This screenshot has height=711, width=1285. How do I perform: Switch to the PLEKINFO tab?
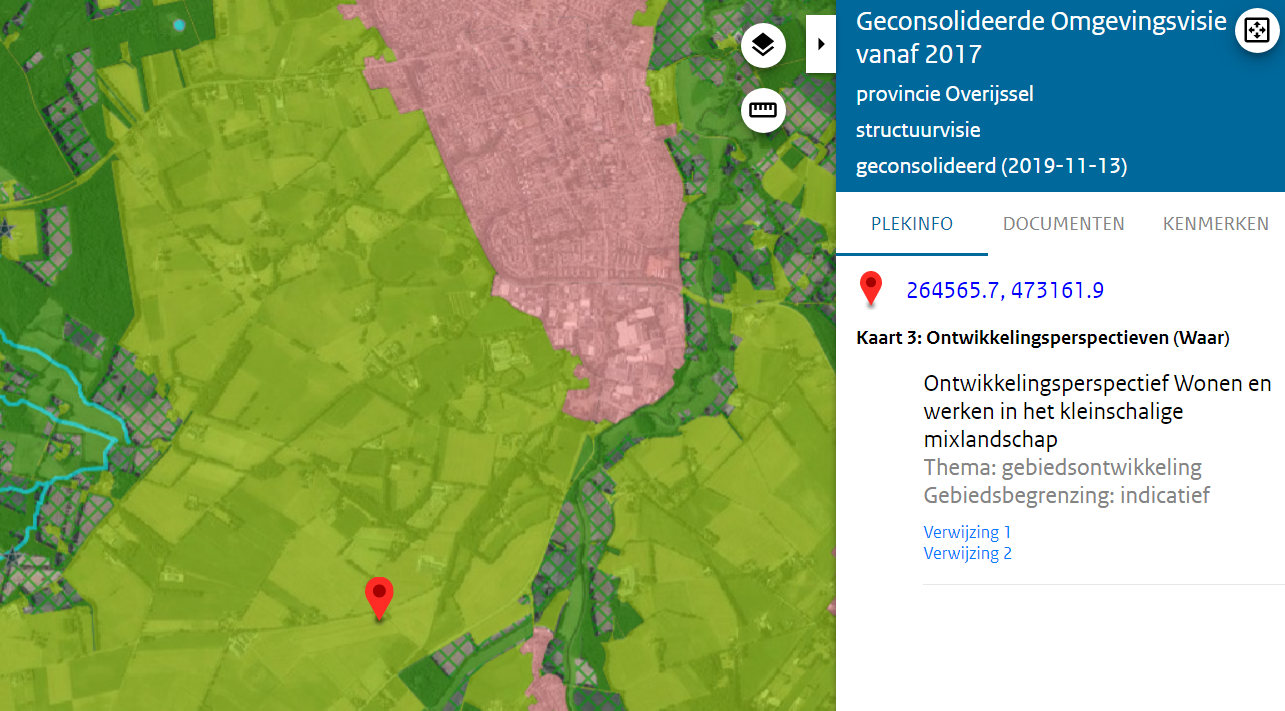pos(911,224)
